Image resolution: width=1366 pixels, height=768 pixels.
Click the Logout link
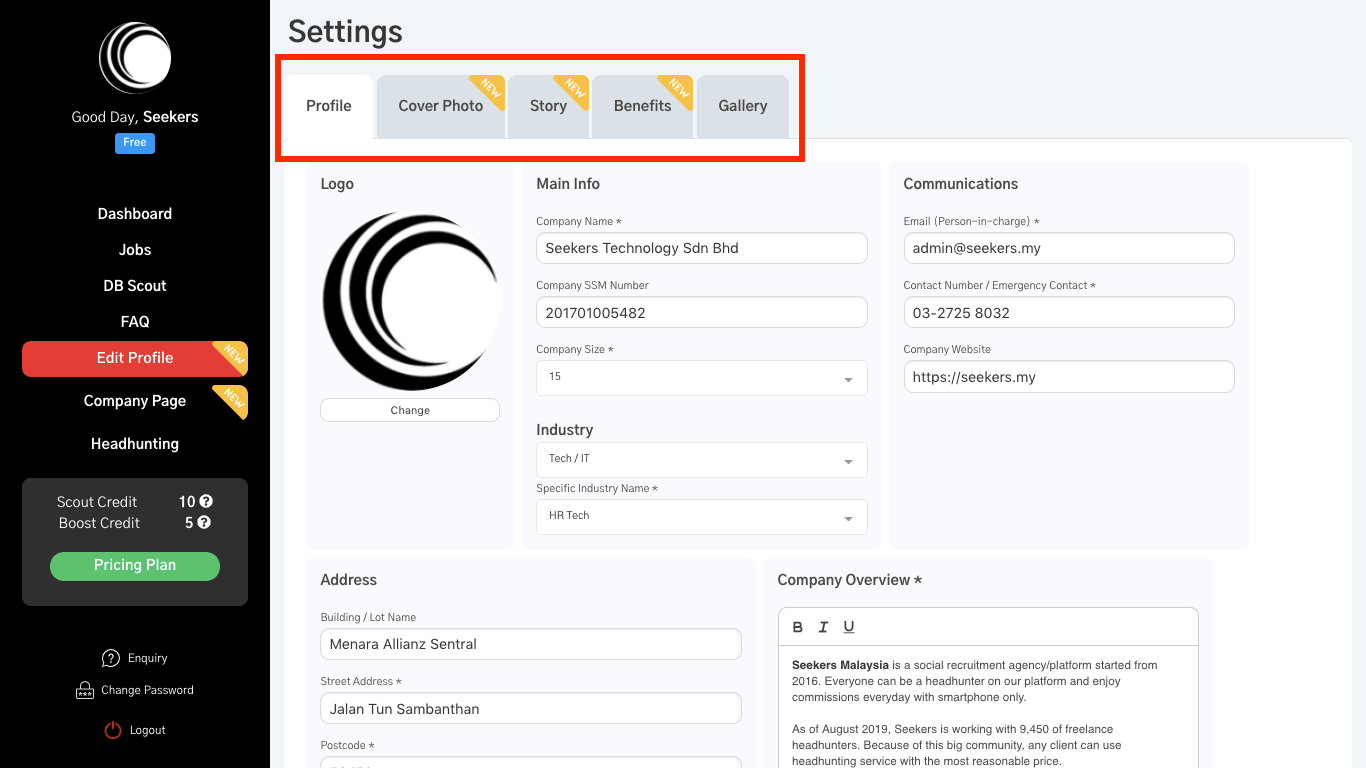coord(148,730)
